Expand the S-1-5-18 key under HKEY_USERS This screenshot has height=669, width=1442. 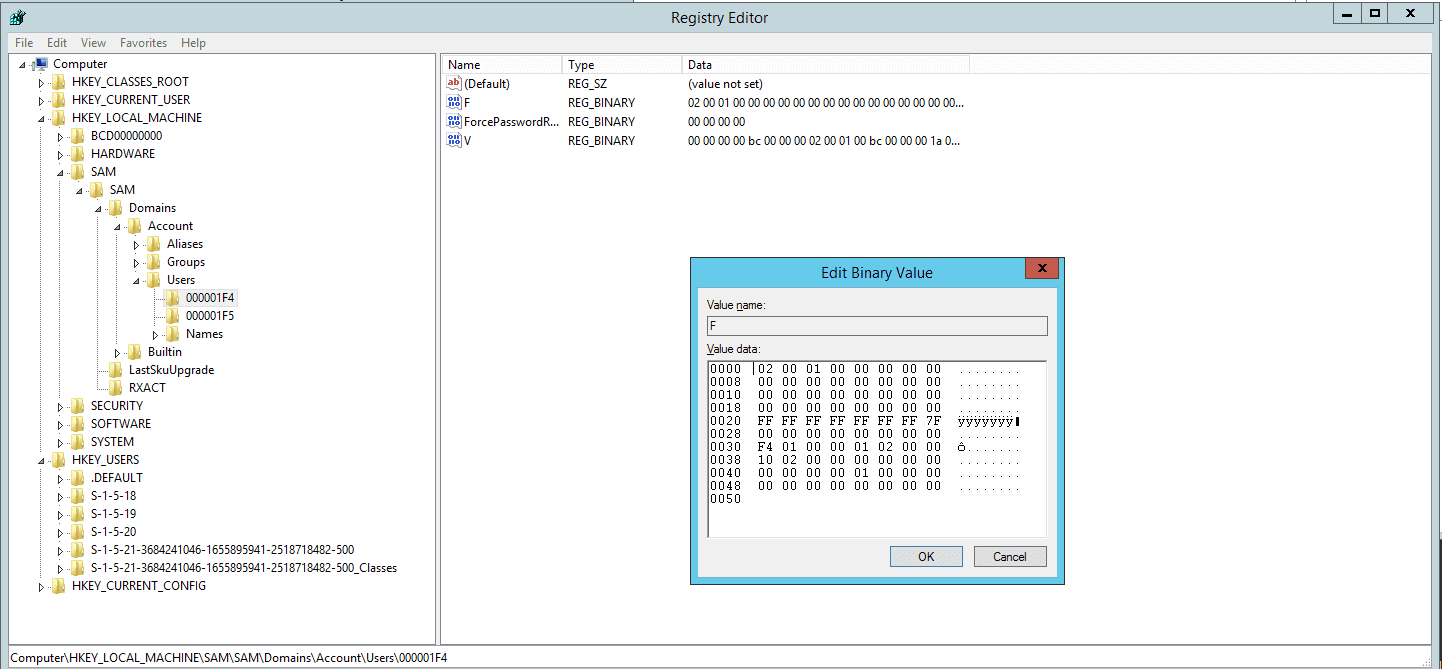point(58,495)
